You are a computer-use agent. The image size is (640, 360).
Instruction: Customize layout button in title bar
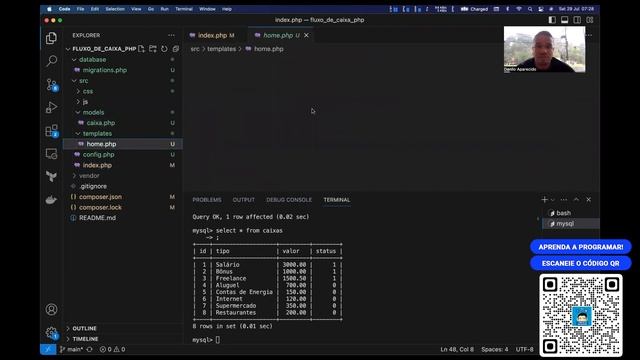click(590, 20)
